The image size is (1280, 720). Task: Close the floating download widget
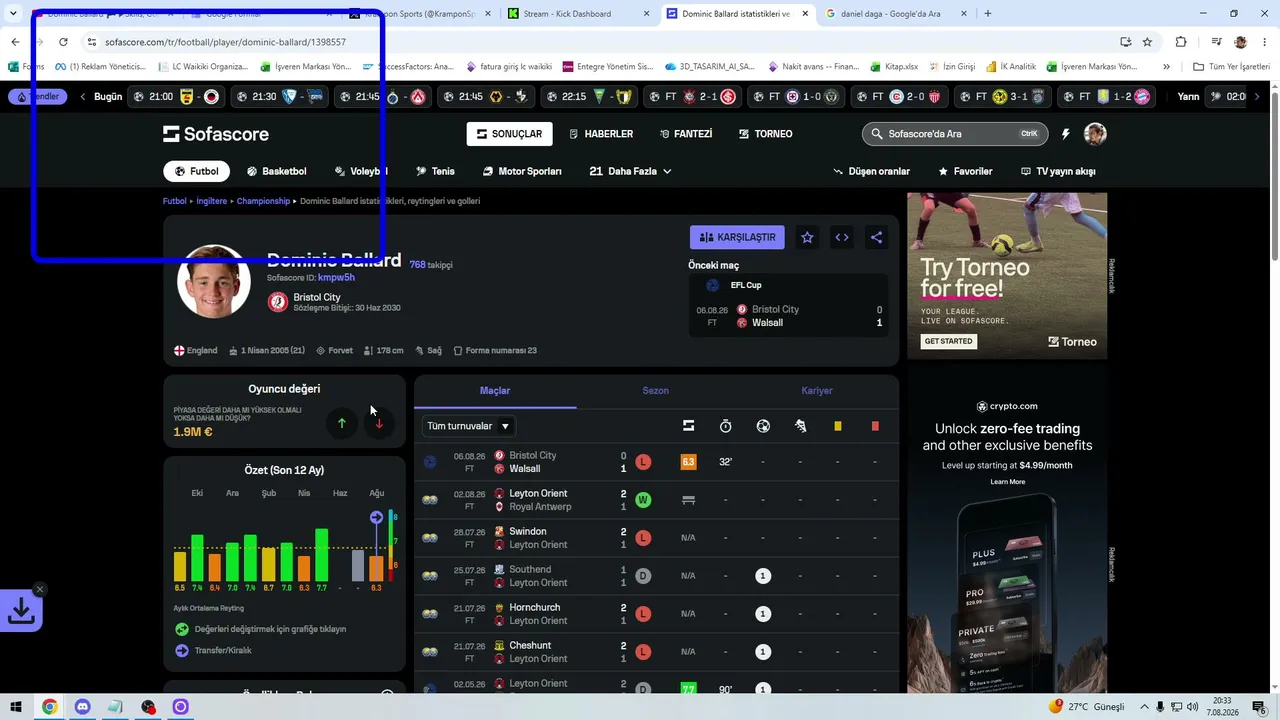[x=39, y=589]
